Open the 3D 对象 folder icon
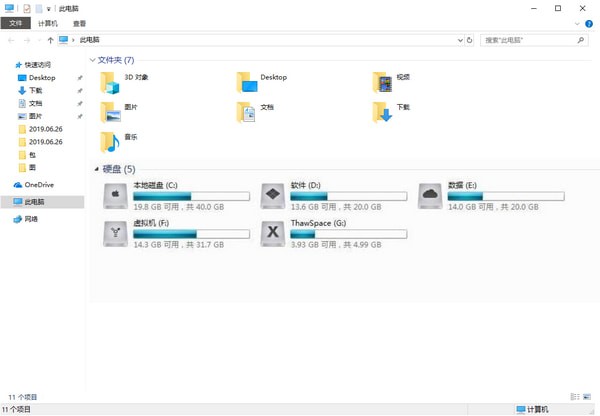The image size is (600, 416). [110, 83]
